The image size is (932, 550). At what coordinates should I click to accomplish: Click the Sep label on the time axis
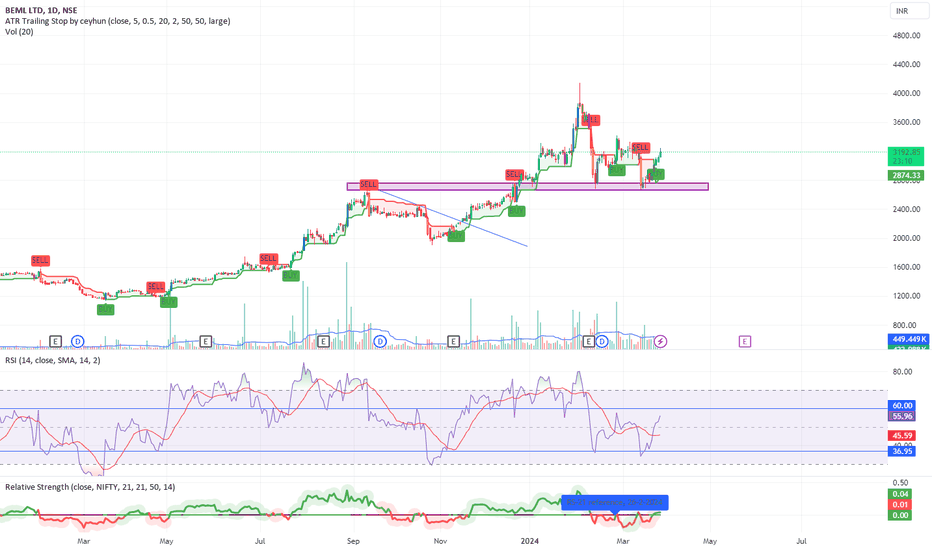pos(353,541)
